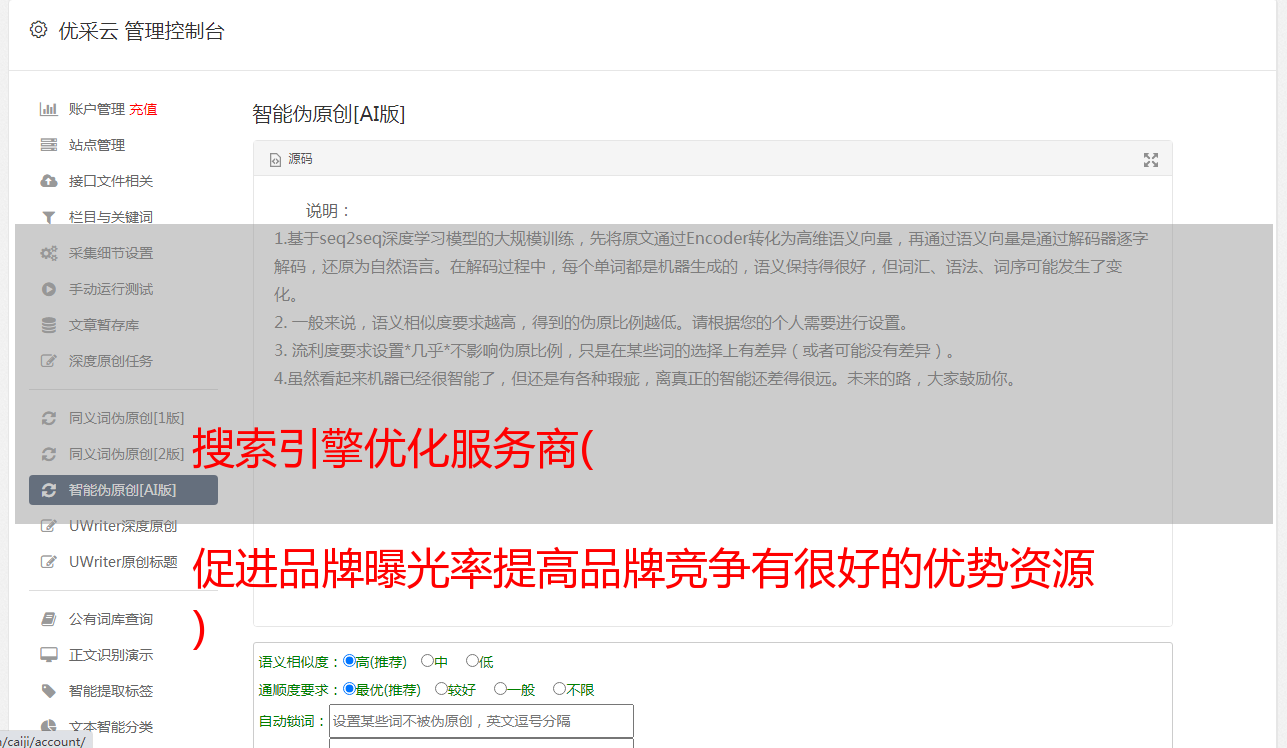Click the 源码 source code icon

click(x=275, y=160)
